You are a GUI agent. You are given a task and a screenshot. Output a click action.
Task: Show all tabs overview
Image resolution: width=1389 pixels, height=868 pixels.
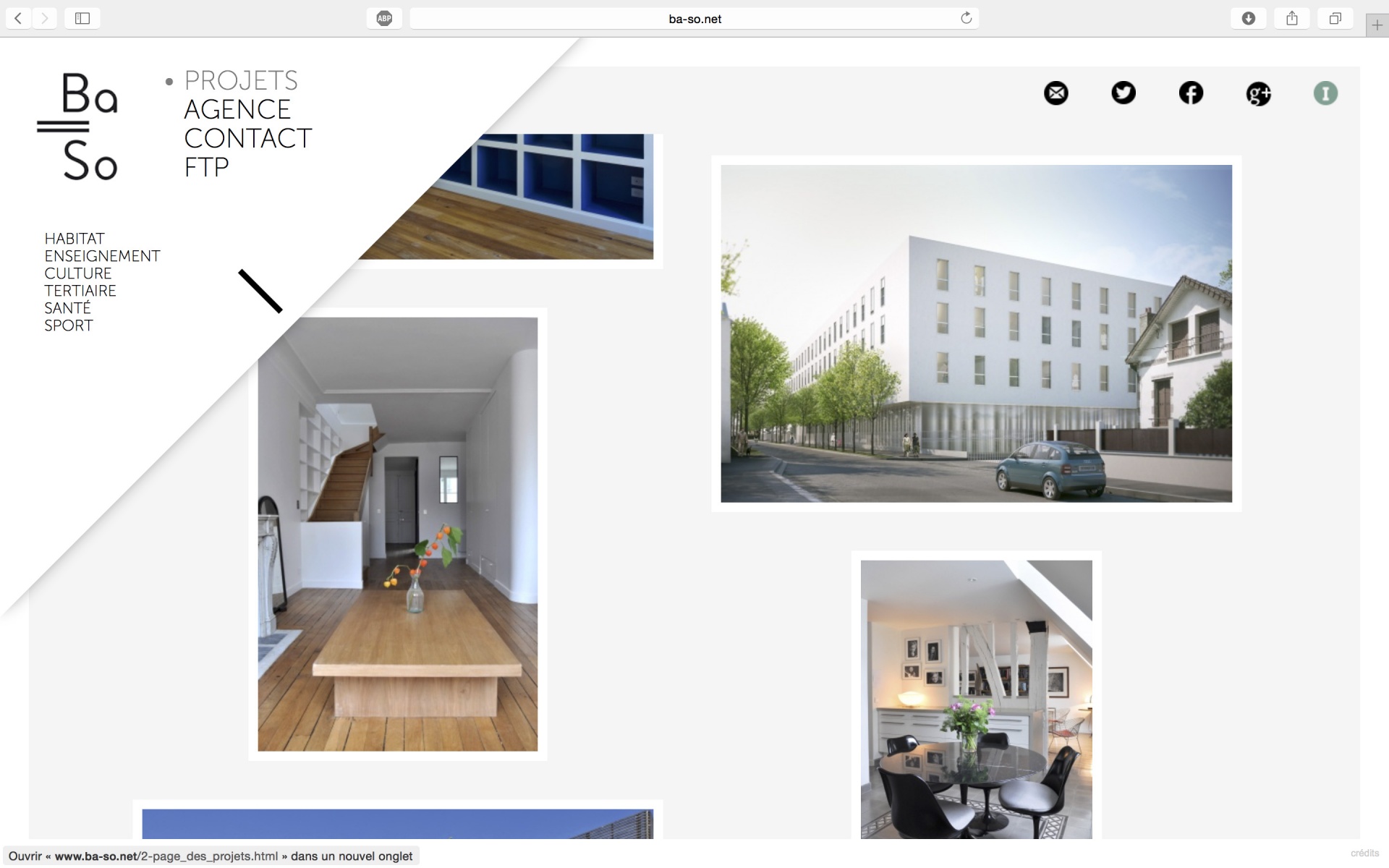(x=1335, y=18)
